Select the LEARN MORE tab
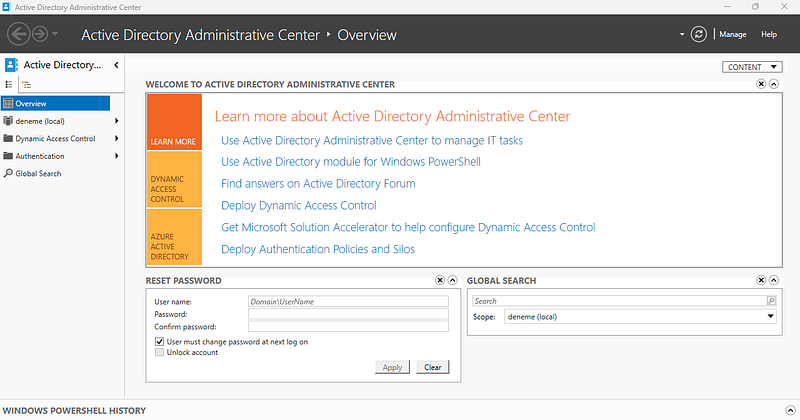 tap(174, 122)
